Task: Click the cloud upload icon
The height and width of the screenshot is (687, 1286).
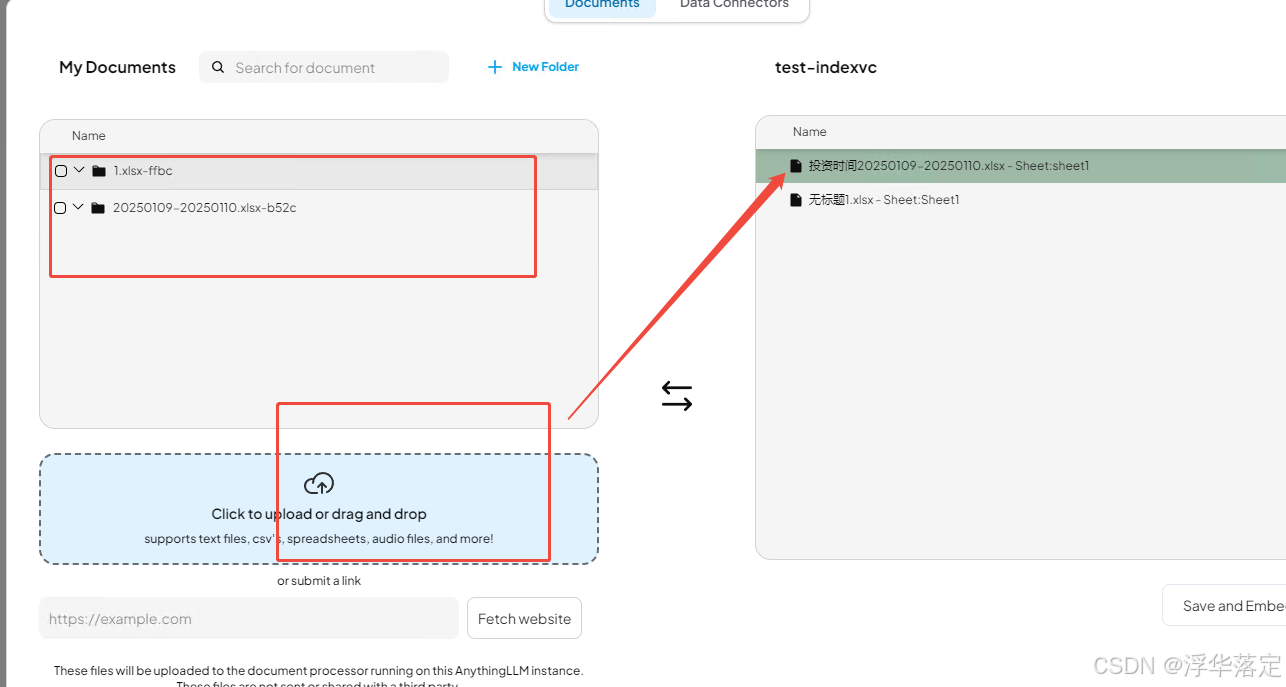Action: [319, 484]
